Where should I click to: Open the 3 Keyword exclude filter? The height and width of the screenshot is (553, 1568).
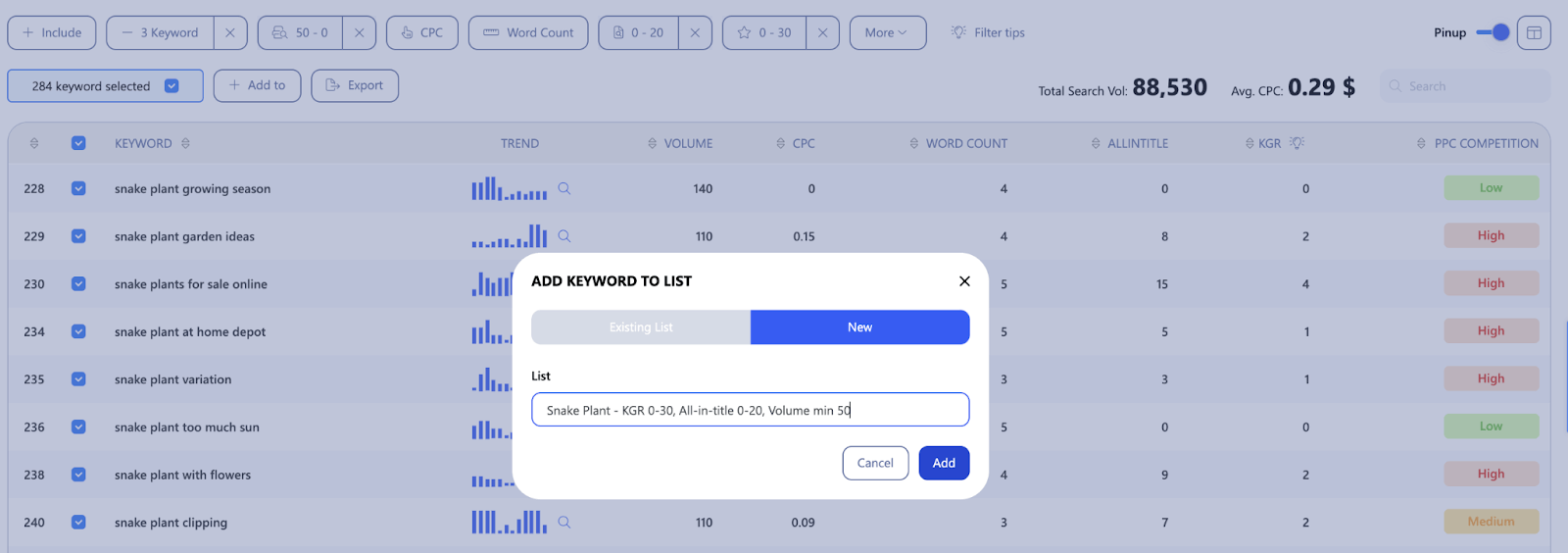click(x=161, y=32)
